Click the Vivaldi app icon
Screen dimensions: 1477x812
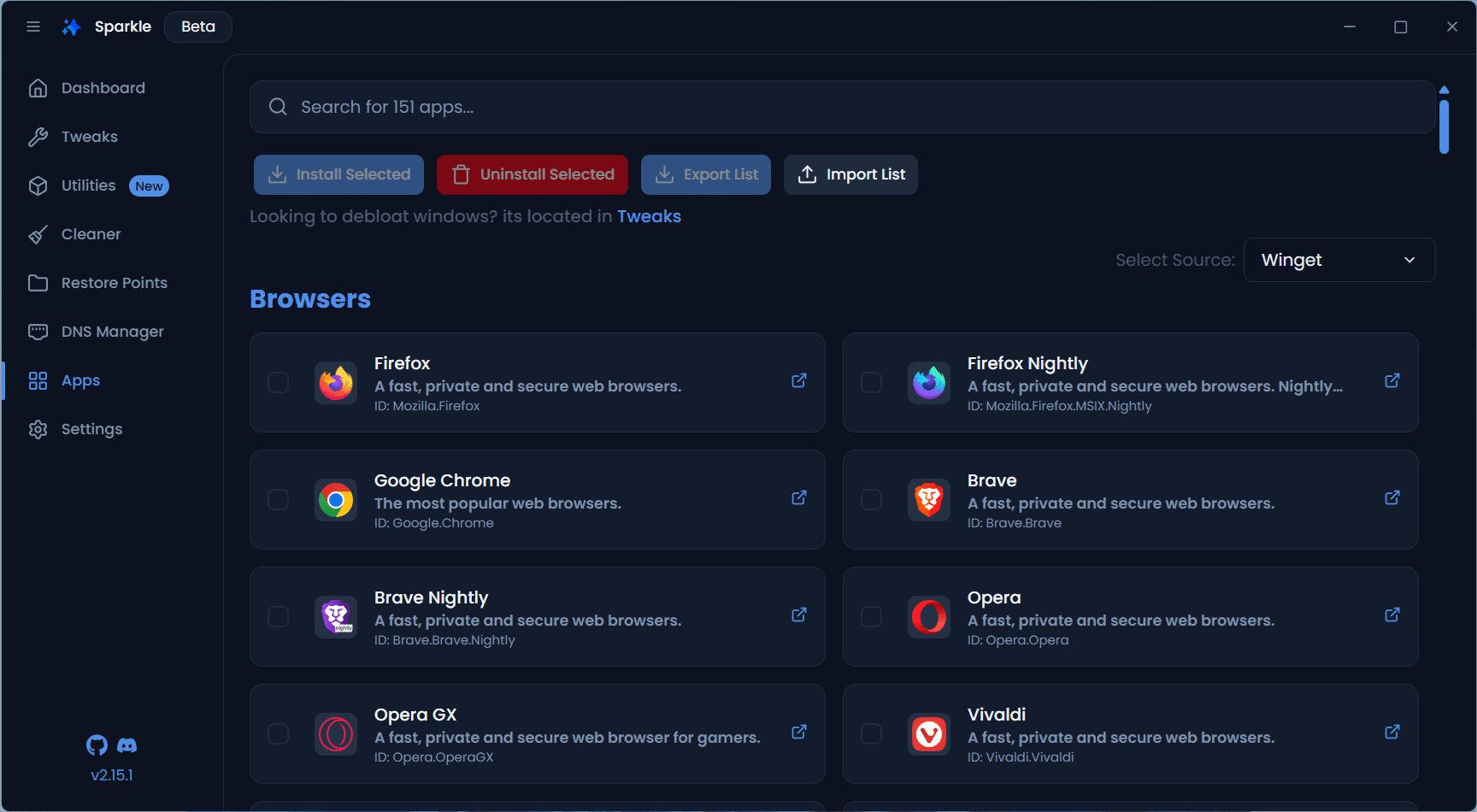tap(929, 733)
